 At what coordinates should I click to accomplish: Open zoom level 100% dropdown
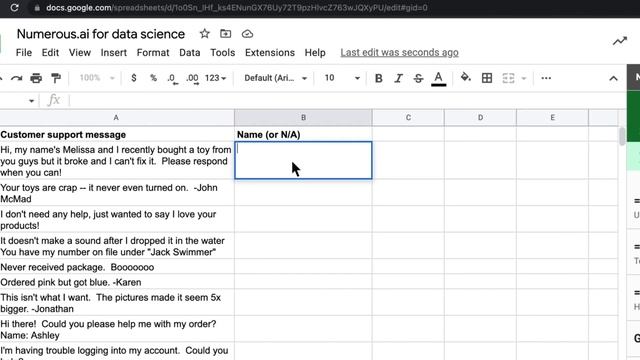pos(97,78)
